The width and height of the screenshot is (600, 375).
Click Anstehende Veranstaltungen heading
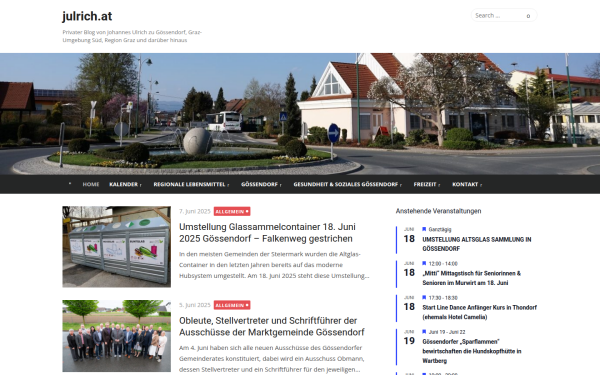pyautogui.click(x=439, y=211)
